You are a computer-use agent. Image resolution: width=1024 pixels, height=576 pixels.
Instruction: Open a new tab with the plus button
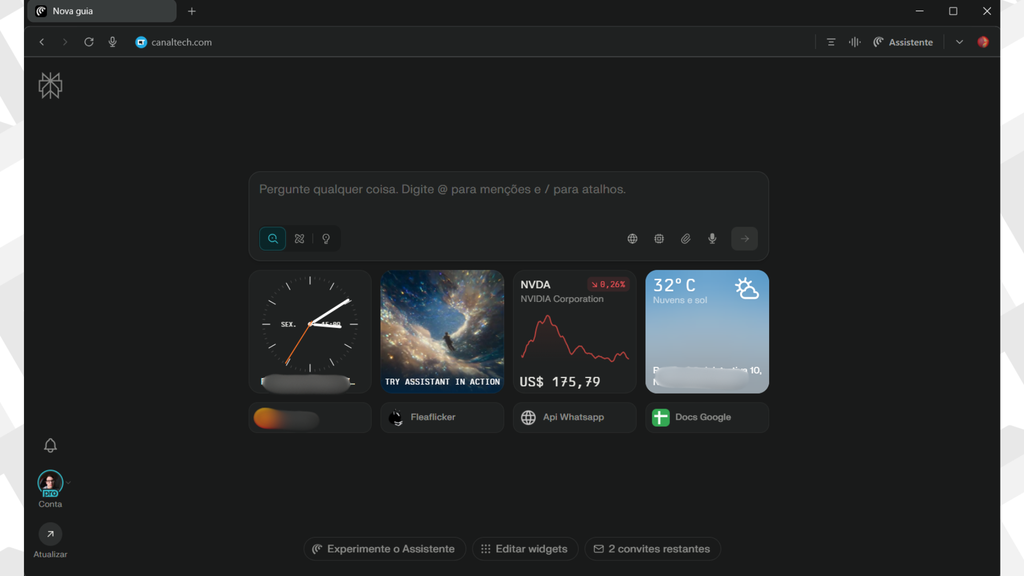(192, 11)
